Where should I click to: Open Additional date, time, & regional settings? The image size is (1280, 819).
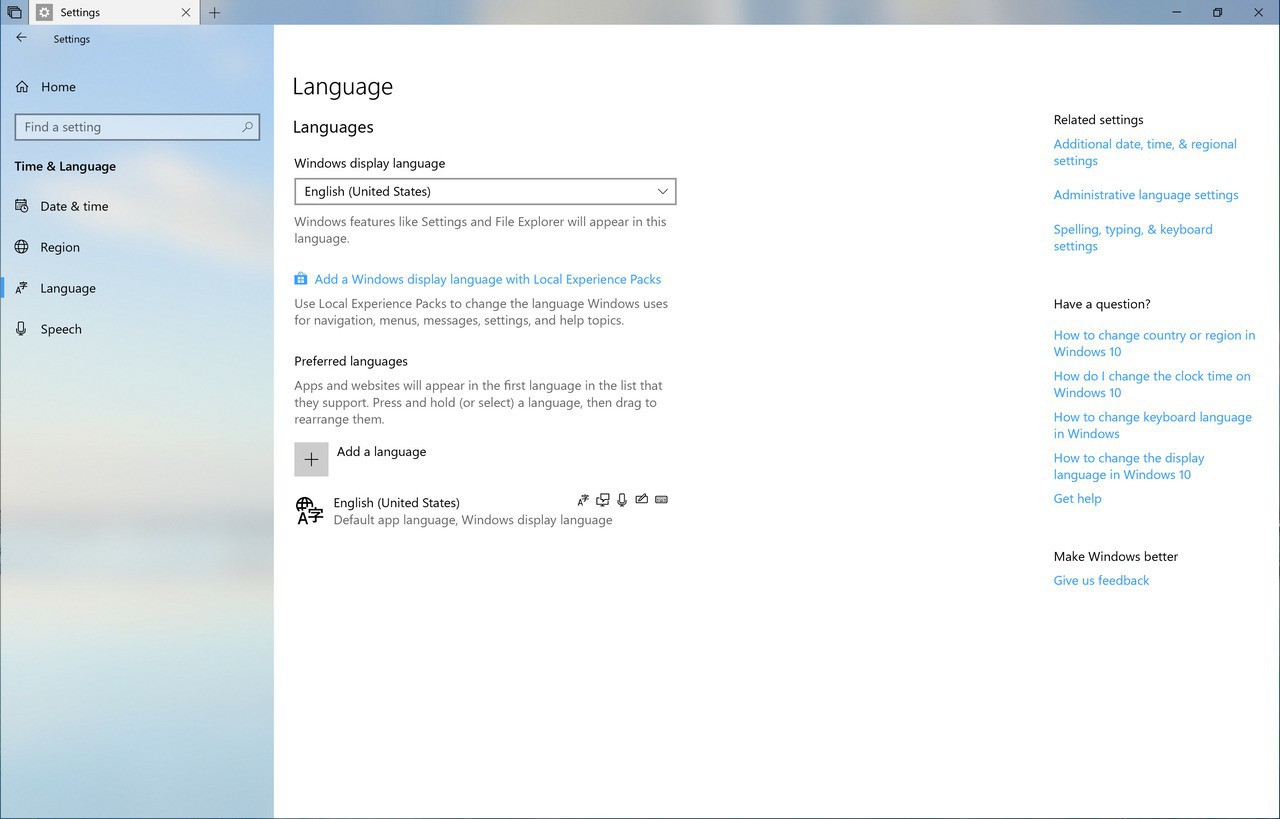[1145, 152]
